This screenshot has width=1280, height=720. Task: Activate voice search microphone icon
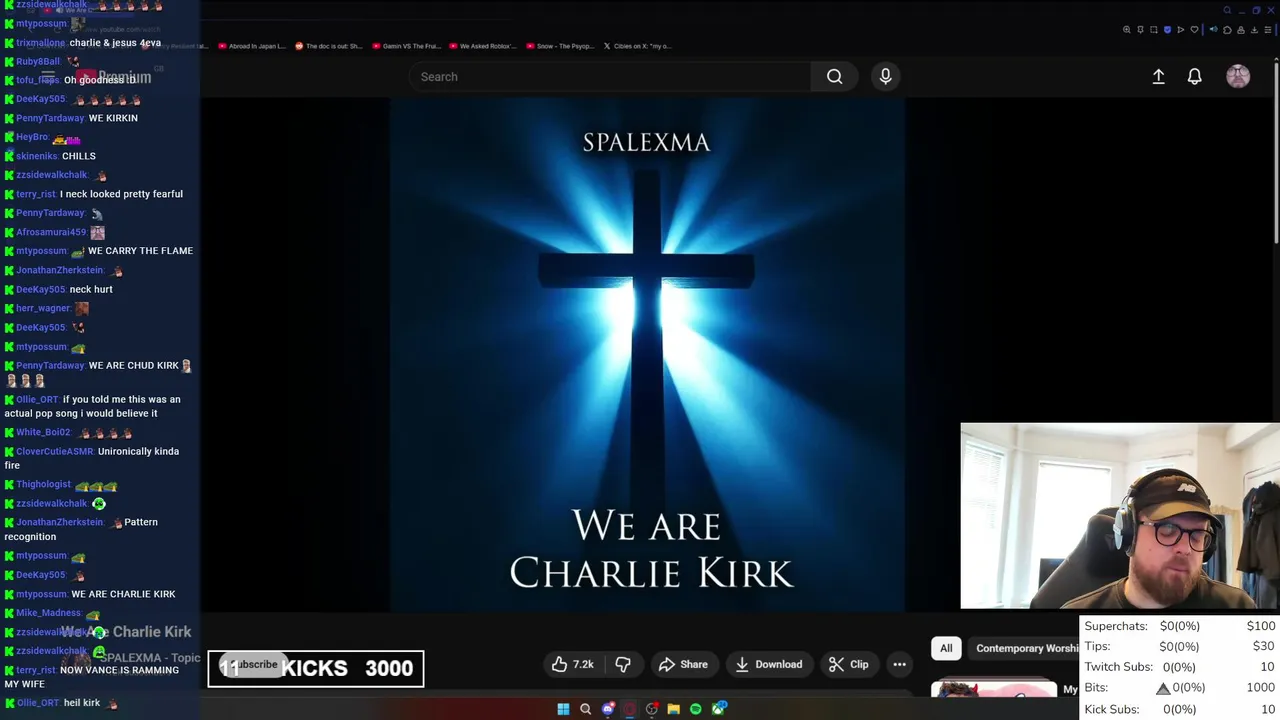click(885, 76)
